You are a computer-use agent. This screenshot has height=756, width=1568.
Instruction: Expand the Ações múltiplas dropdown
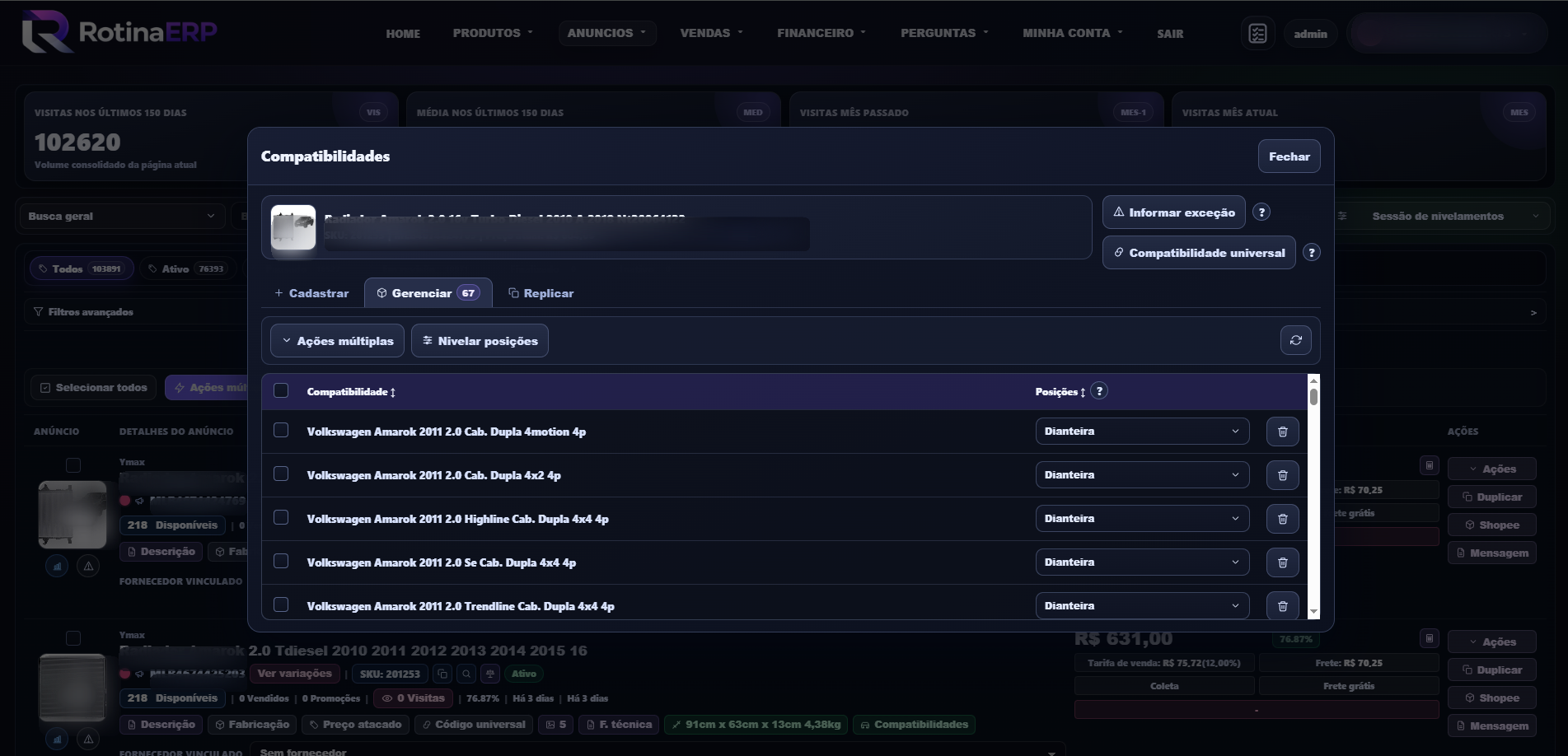[337, 341]
